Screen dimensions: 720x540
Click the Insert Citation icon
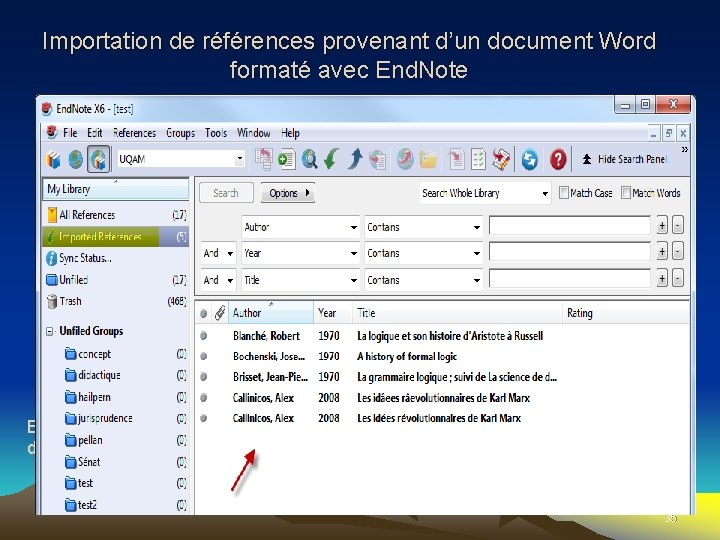456,159
